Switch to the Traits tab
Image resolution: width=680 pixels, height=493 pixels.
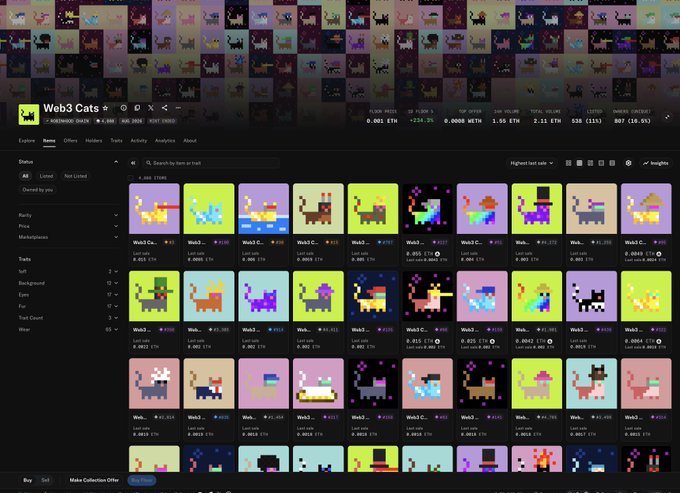(x=116, y=140)
